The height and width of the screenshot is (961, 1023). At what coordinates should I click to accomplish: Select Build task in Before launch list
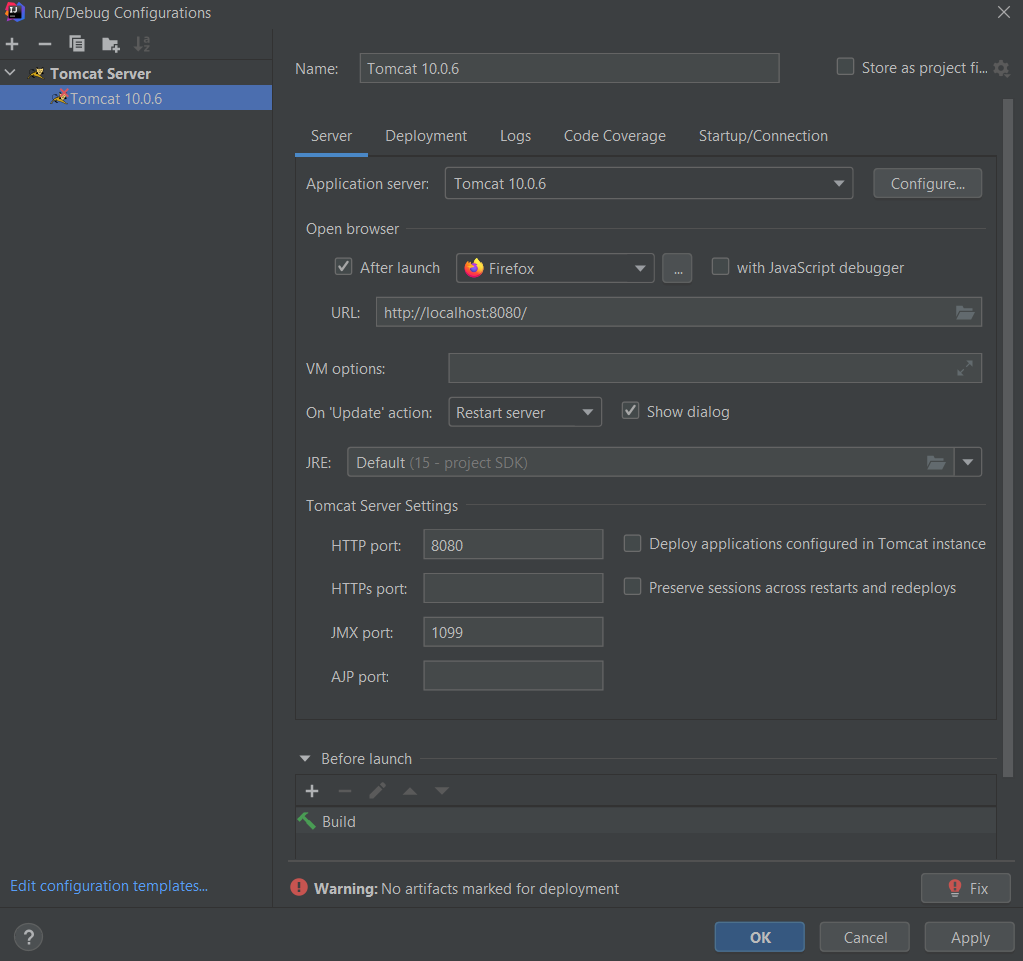pos(646,821)
